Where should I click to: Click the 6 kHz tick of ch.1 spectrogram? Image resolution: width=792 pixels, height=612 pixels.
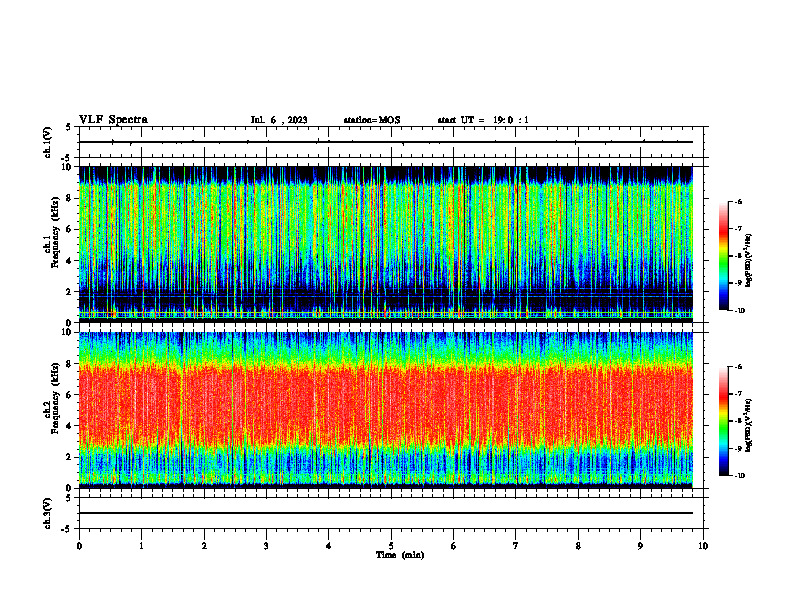pyautogui.click(x=70, y=229)
